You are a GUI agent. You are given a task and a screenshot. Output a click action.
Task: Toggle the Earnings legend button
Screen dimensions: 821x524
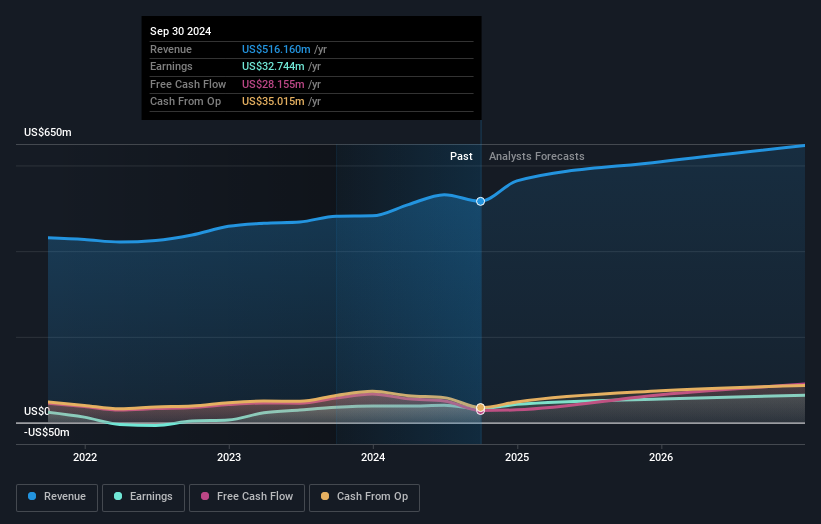[143, 497]
